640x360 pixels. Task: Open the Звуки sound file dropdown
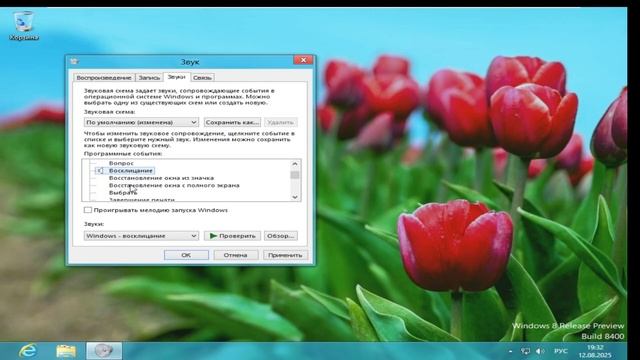(x=141, y=236)
